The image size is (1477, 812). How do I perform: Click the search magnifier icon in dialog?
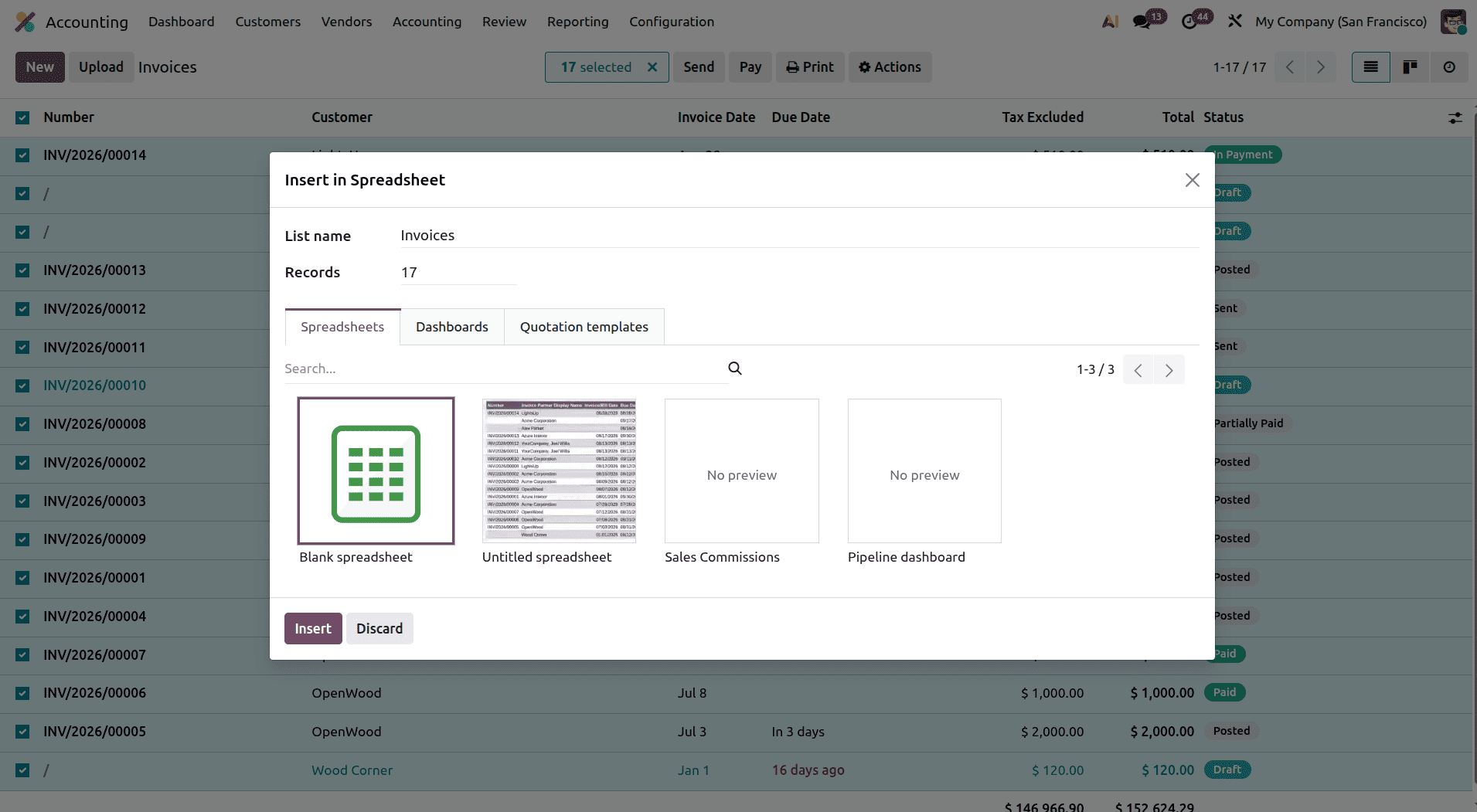(x=735, y=369)
